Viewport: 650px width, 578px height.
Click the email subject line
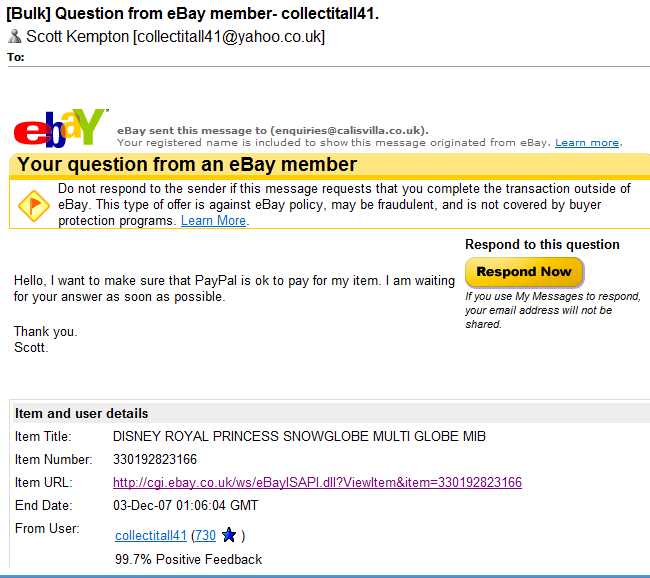(192, 14)
